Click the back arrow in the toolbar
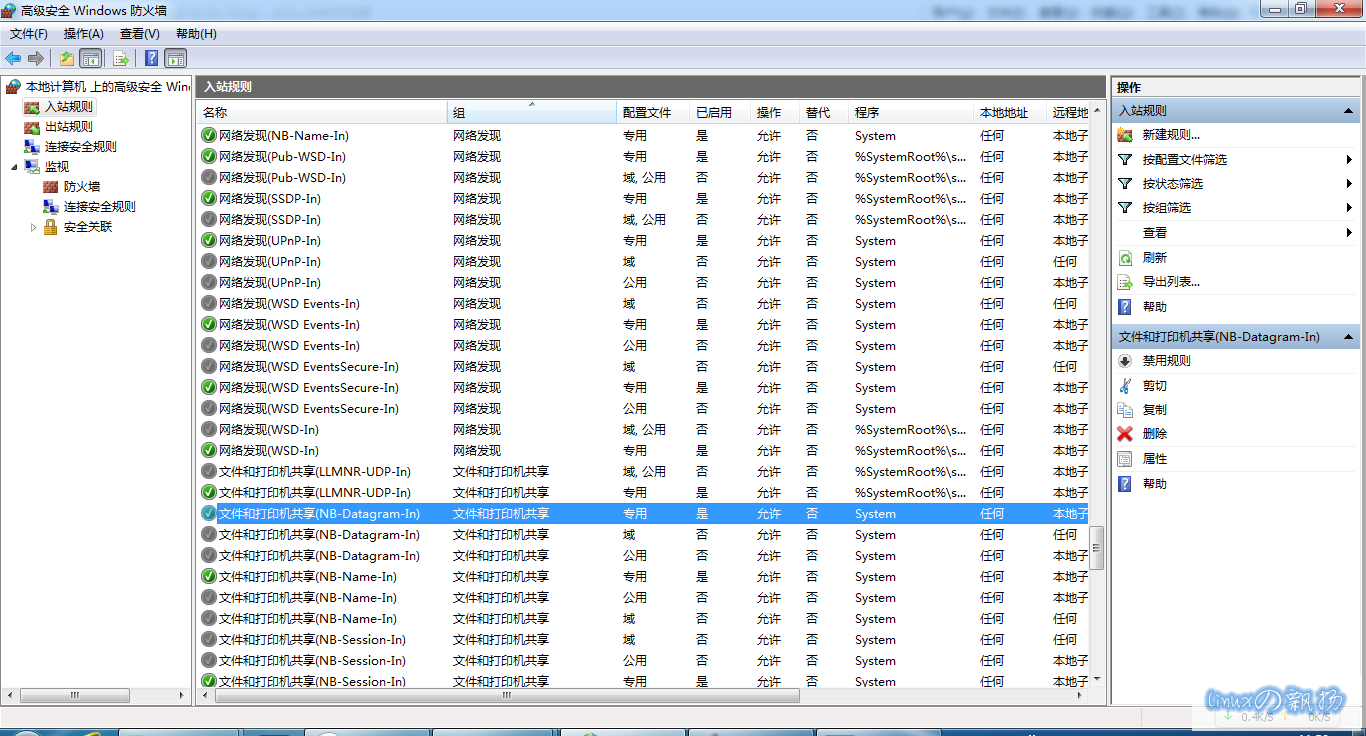1366x736 pixels. point(13,58)
